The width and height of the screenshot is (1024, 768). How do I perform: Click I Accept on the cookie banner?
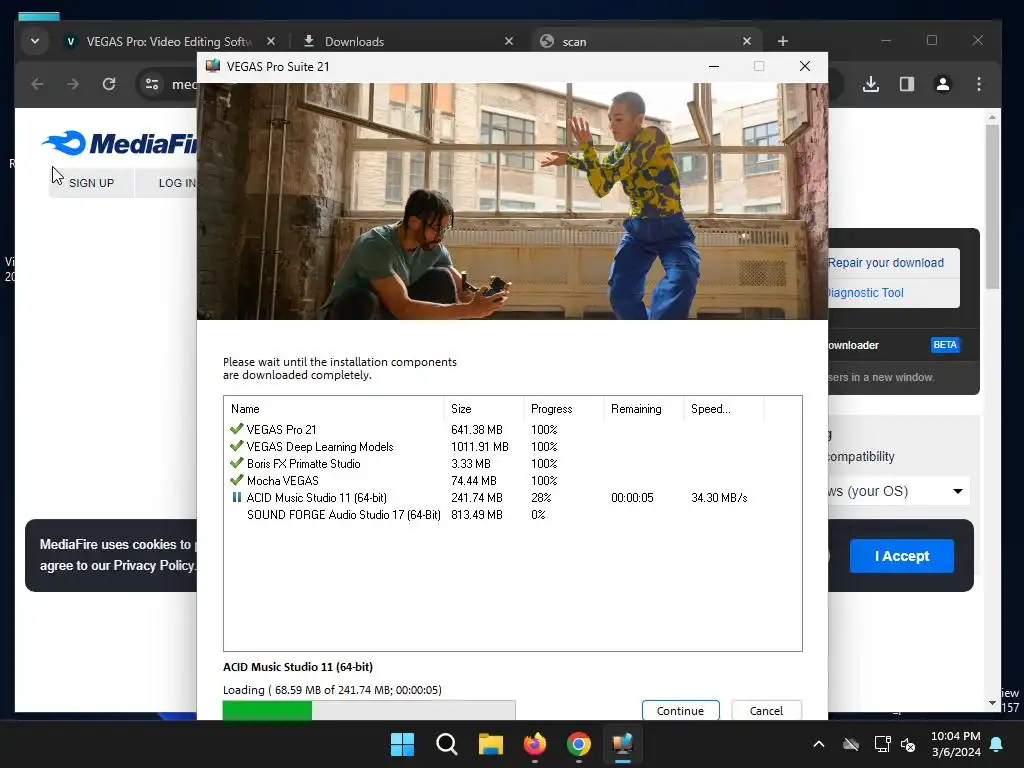[x=902, y=556]
